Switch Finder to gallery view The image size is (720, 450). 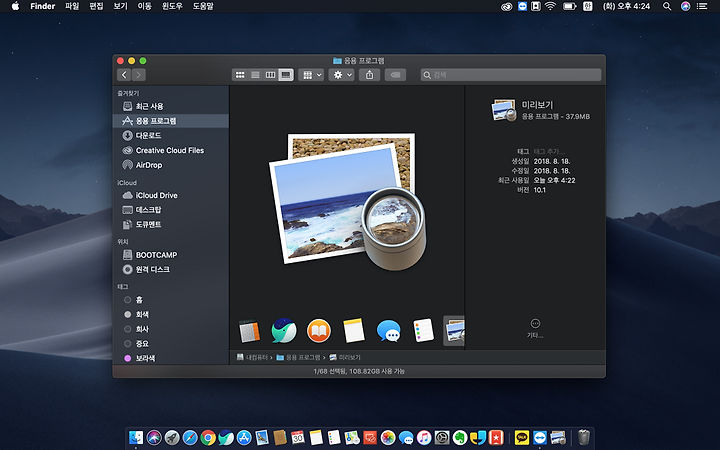(286, 75)
